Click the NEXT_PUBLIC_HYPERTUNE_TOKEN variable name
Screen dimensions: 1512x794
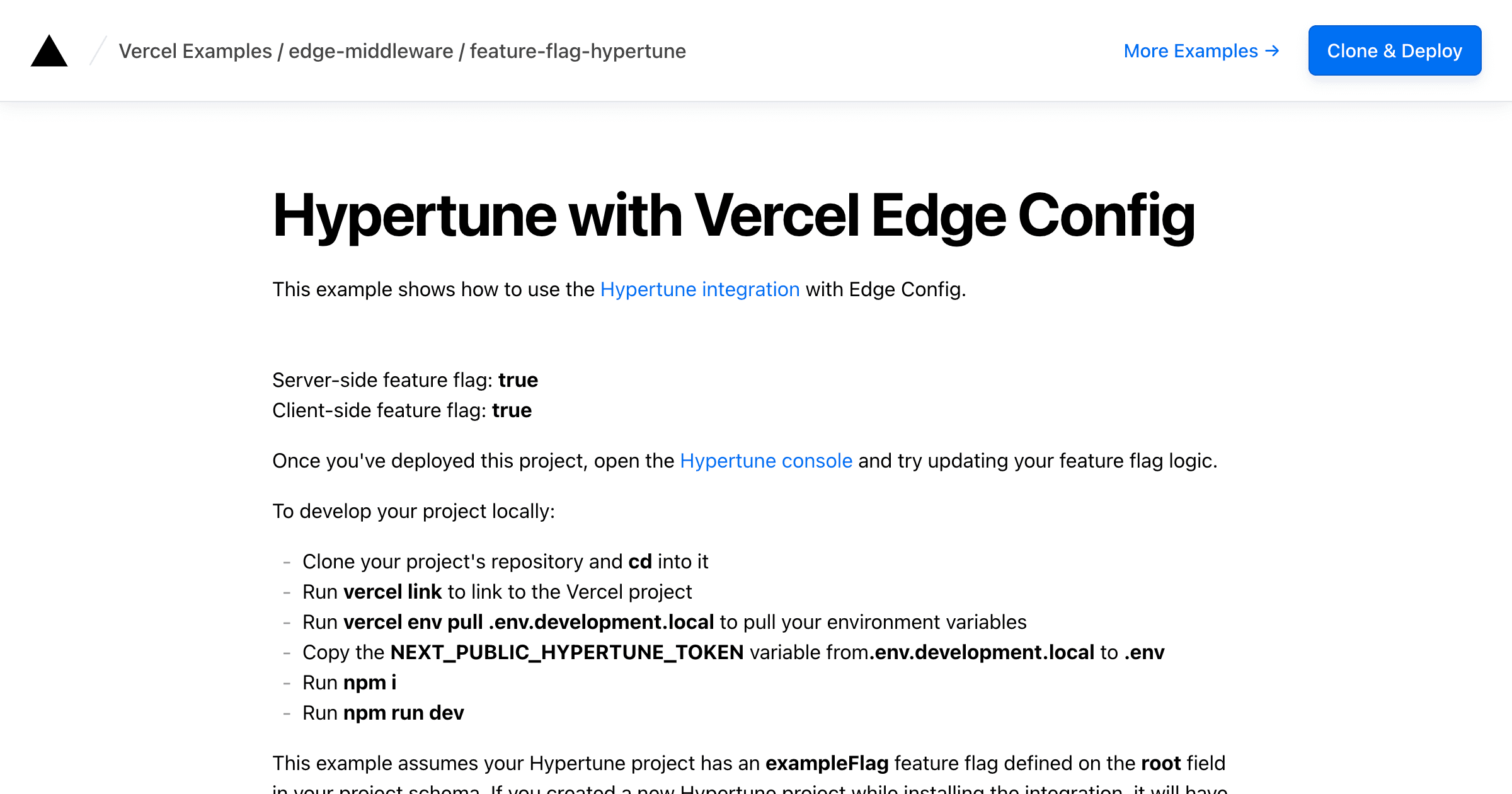point(567,652)
